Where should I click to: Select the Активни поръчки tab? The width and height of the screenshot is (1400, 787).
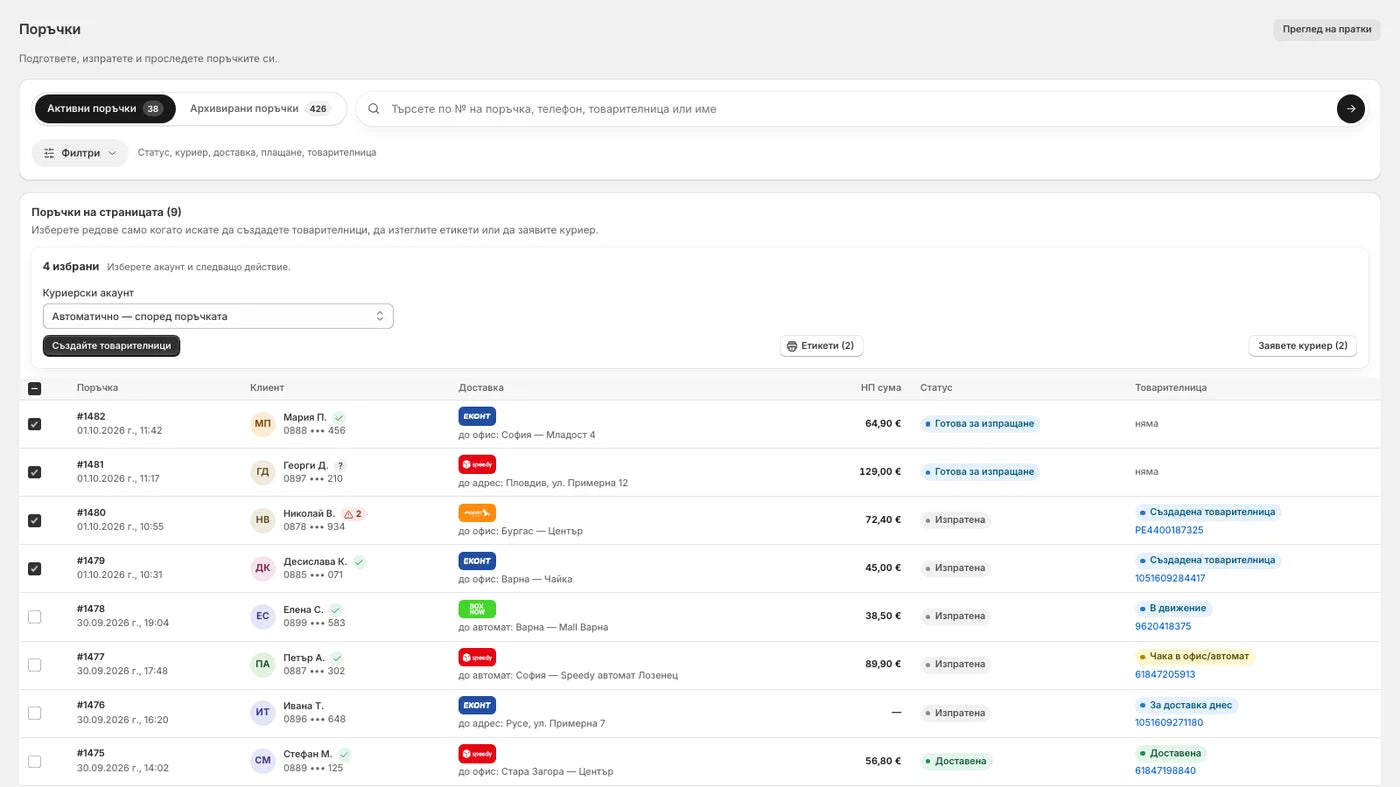[105, 109]
